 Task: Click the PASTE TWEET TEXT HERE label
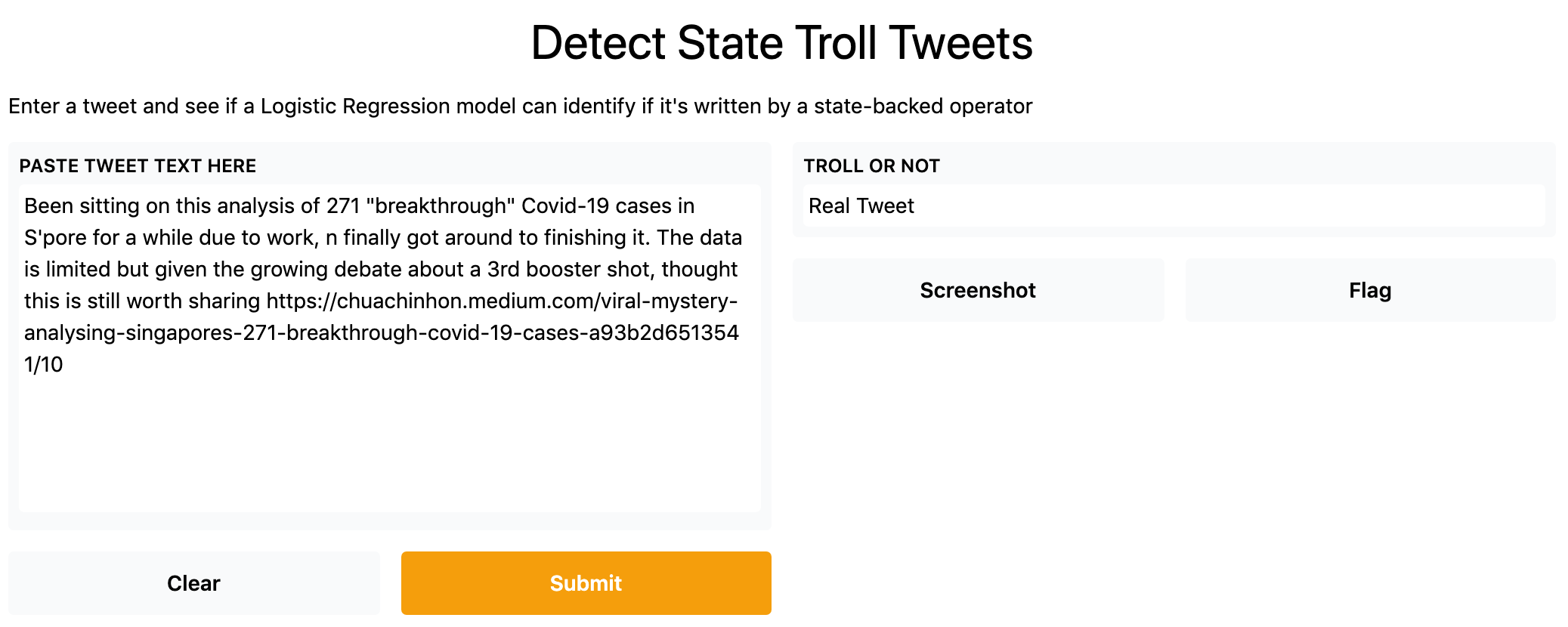[138, 166]
